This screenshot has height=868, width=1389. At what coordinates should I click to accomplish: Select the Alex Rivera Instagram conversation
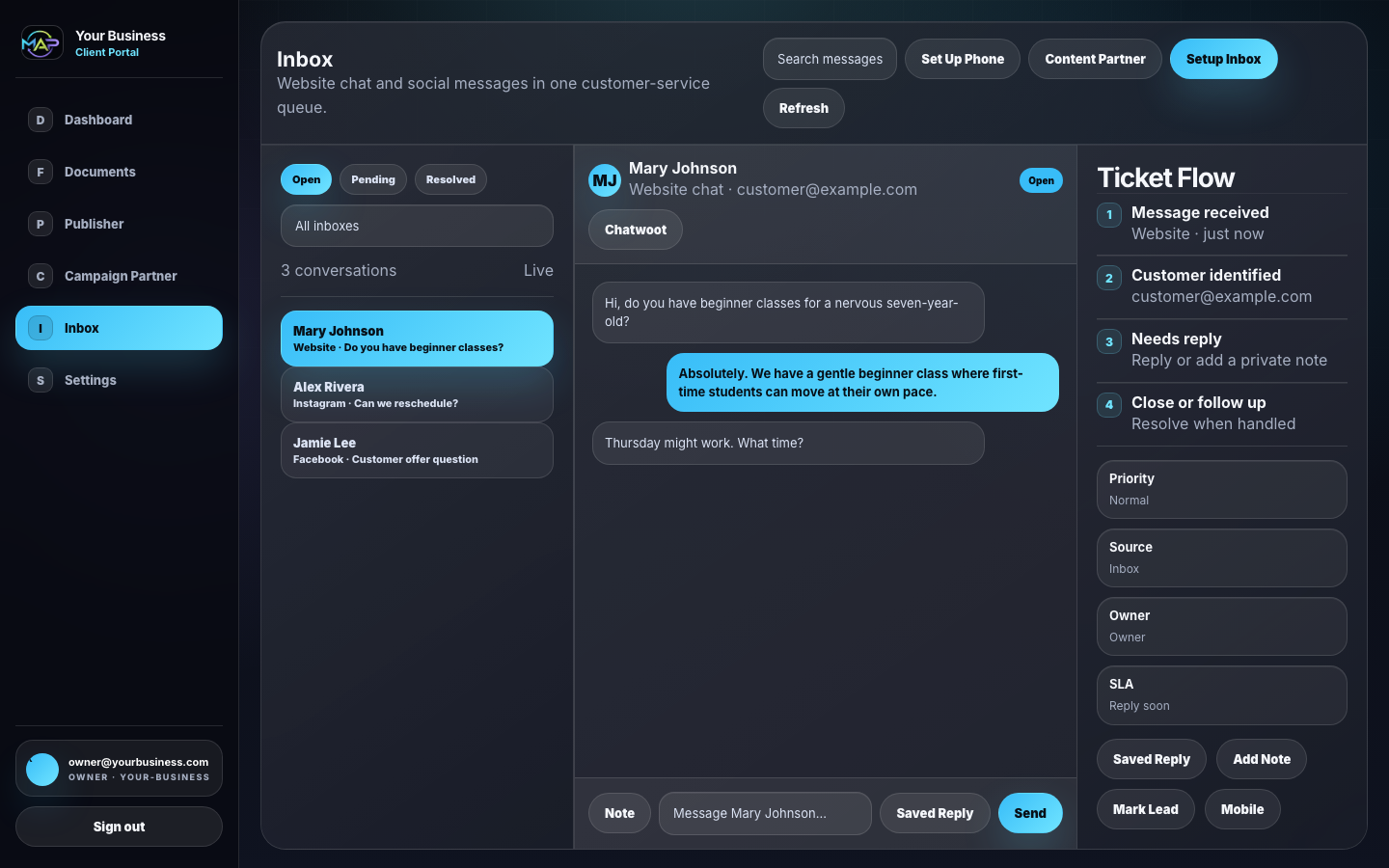(x=417, y=394)
